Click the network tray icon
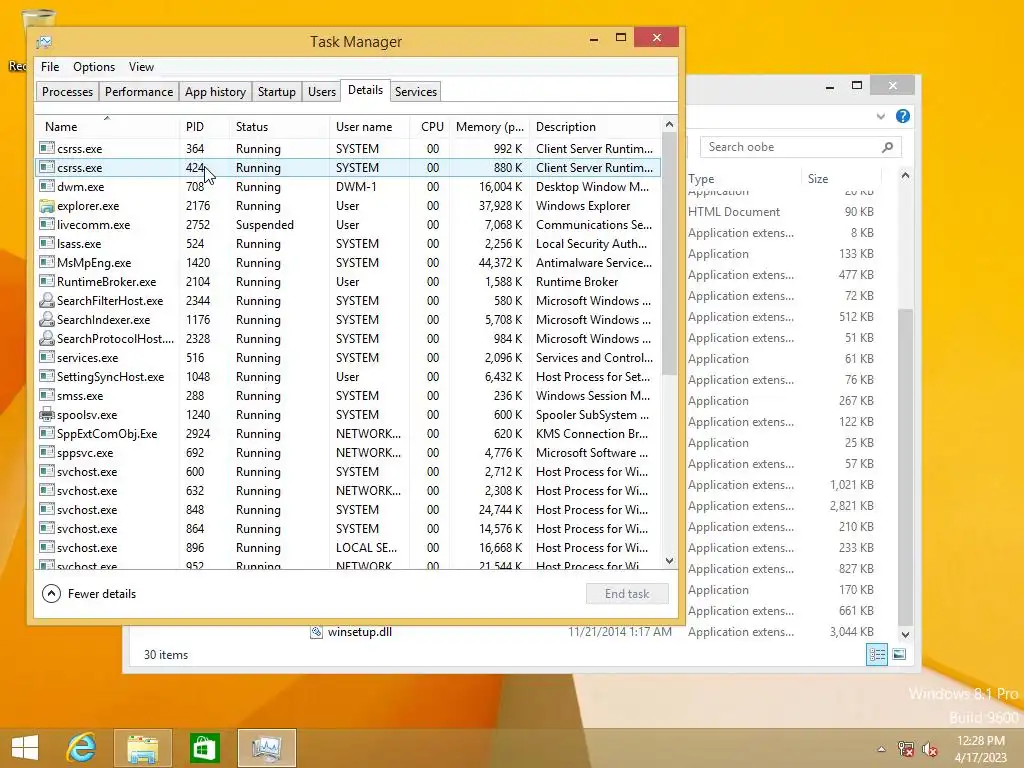 pos(905,748)
